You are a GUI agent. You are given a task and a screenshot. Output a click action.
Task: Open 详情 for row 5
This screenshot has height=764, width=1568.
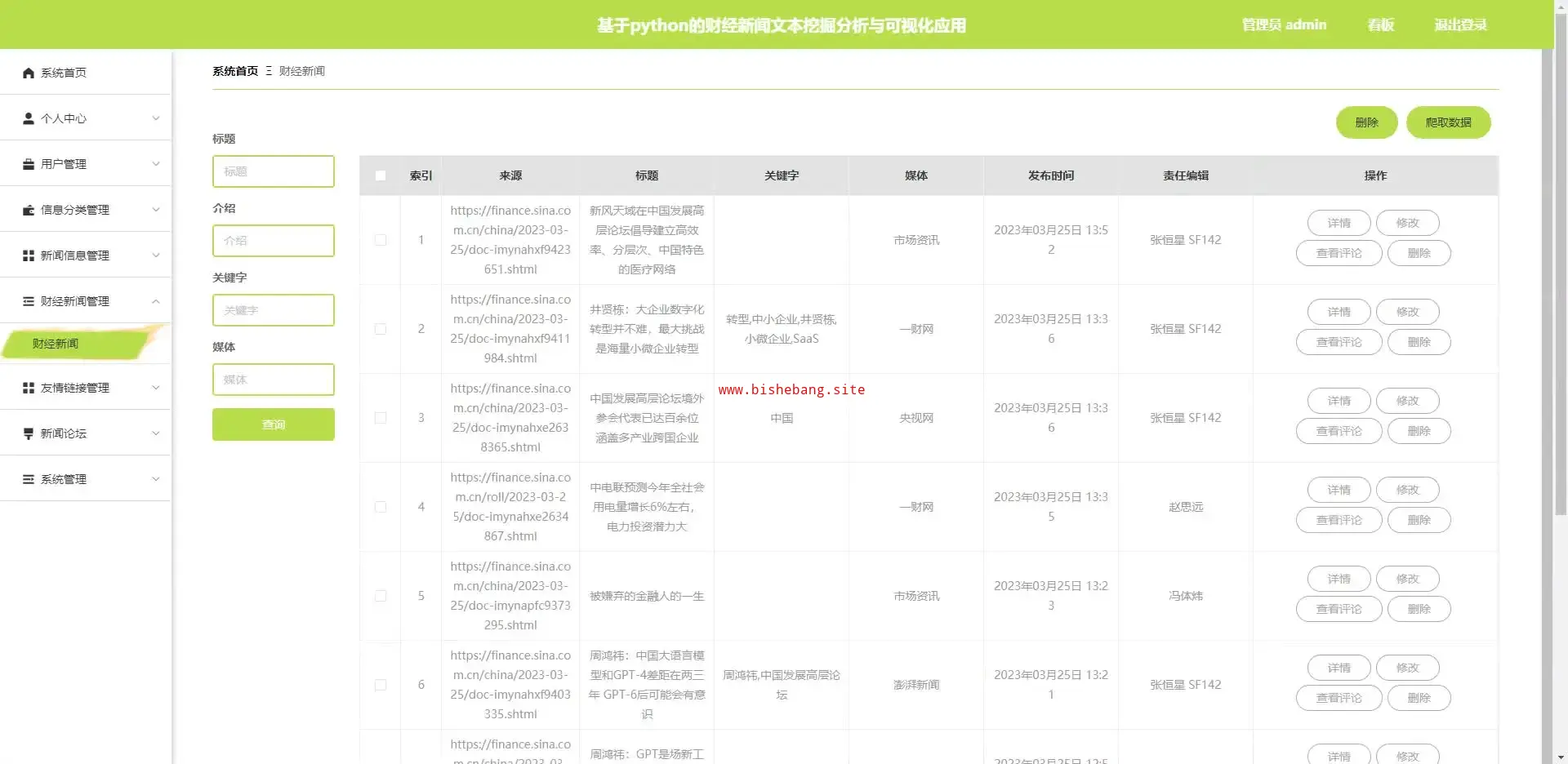pos(1339,579)
